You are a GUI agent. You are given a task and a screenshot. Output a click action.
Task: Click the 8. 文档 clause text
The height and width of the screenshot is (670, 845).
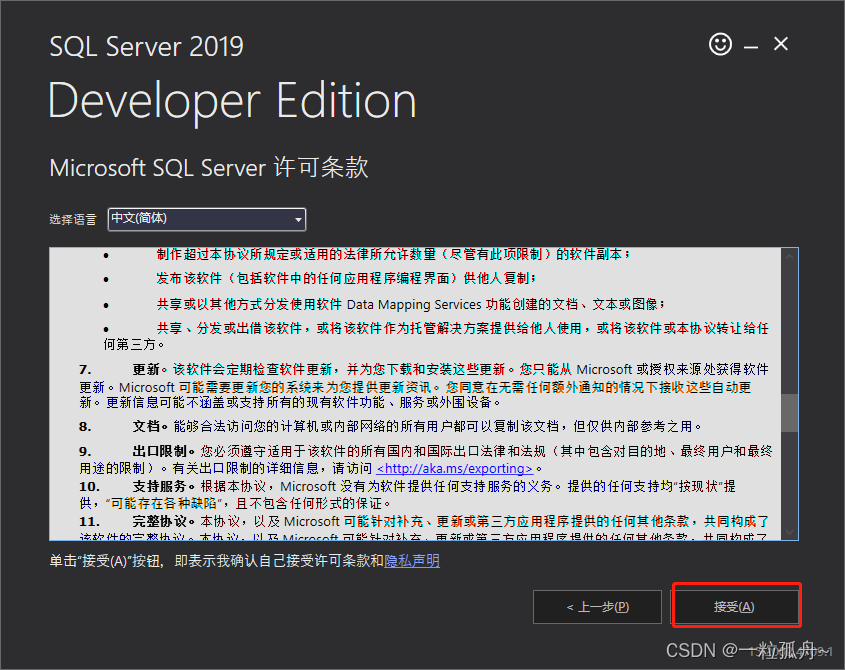coord(390,426)
